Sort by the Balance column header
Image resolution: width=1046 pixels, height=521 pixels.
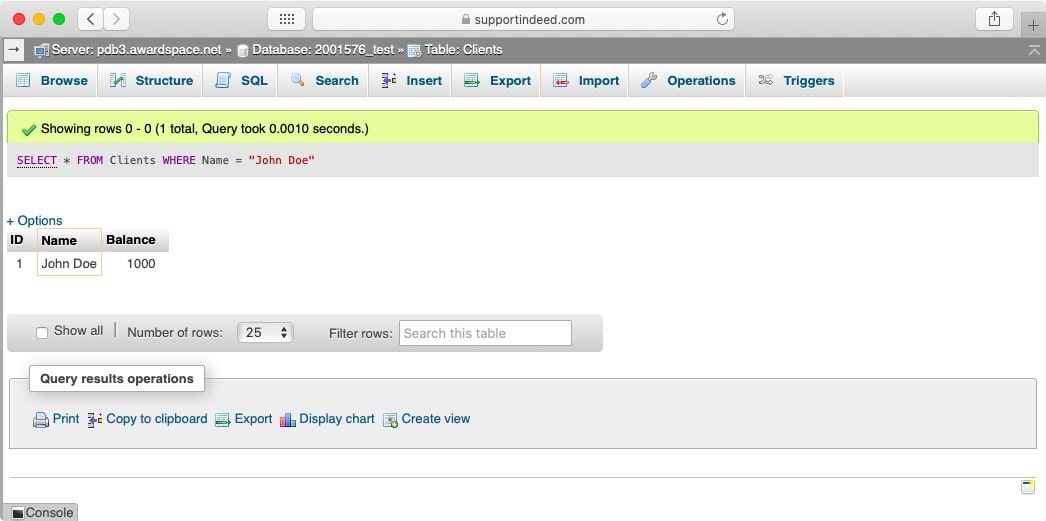click(x=131, y=240)
